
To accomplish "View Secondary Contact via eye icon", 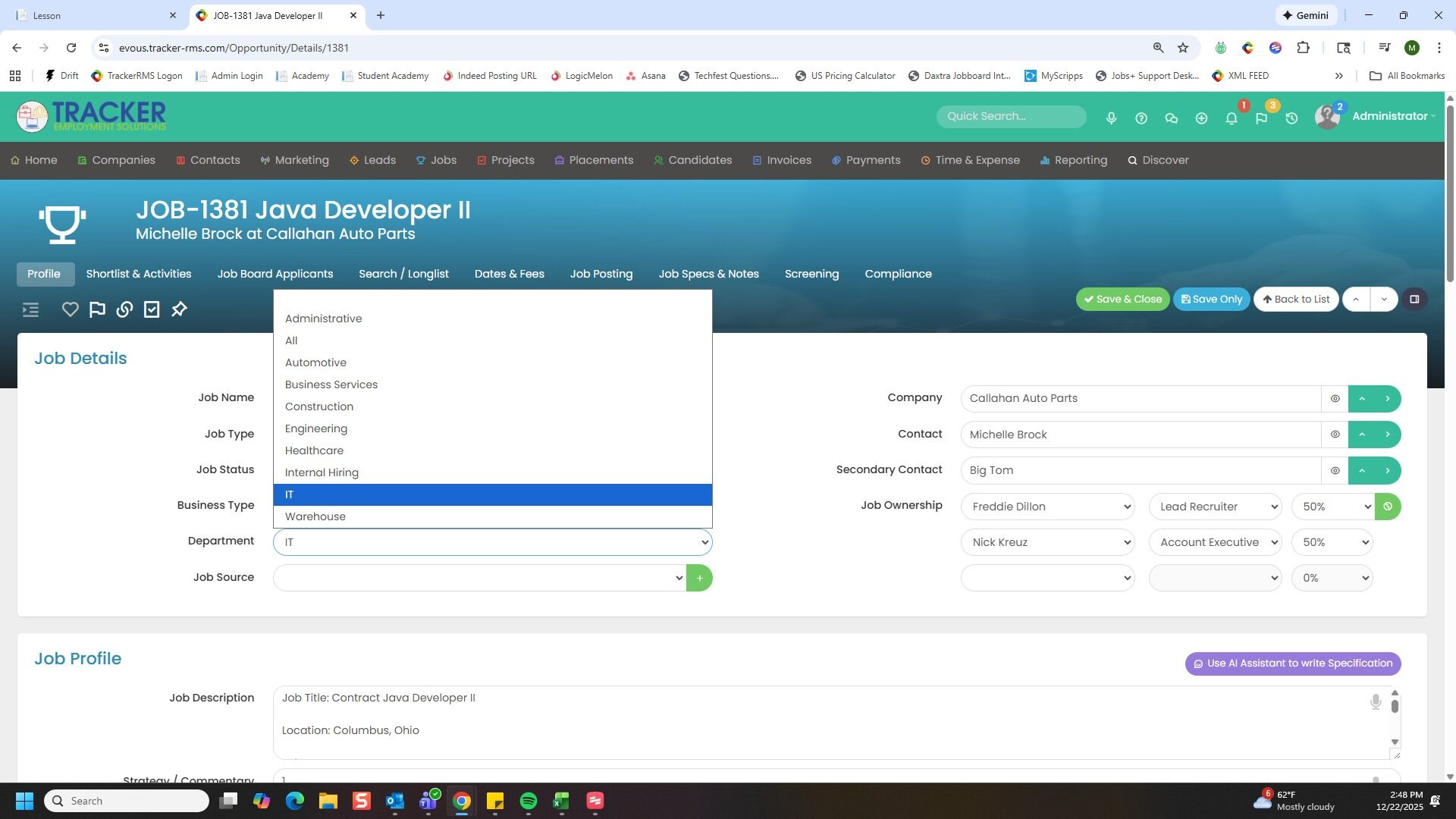I will click(x=1335, y=471).
